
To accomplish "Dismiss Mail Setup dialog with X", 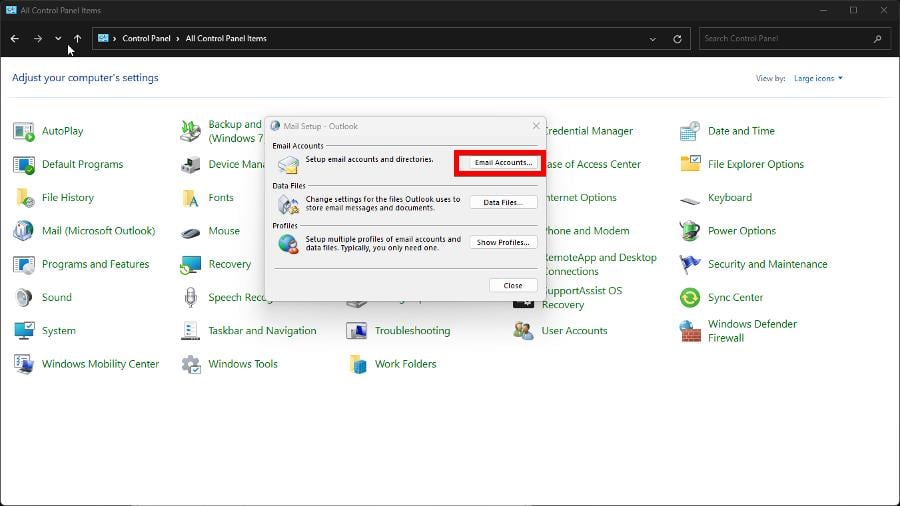I will coord(536,126).
